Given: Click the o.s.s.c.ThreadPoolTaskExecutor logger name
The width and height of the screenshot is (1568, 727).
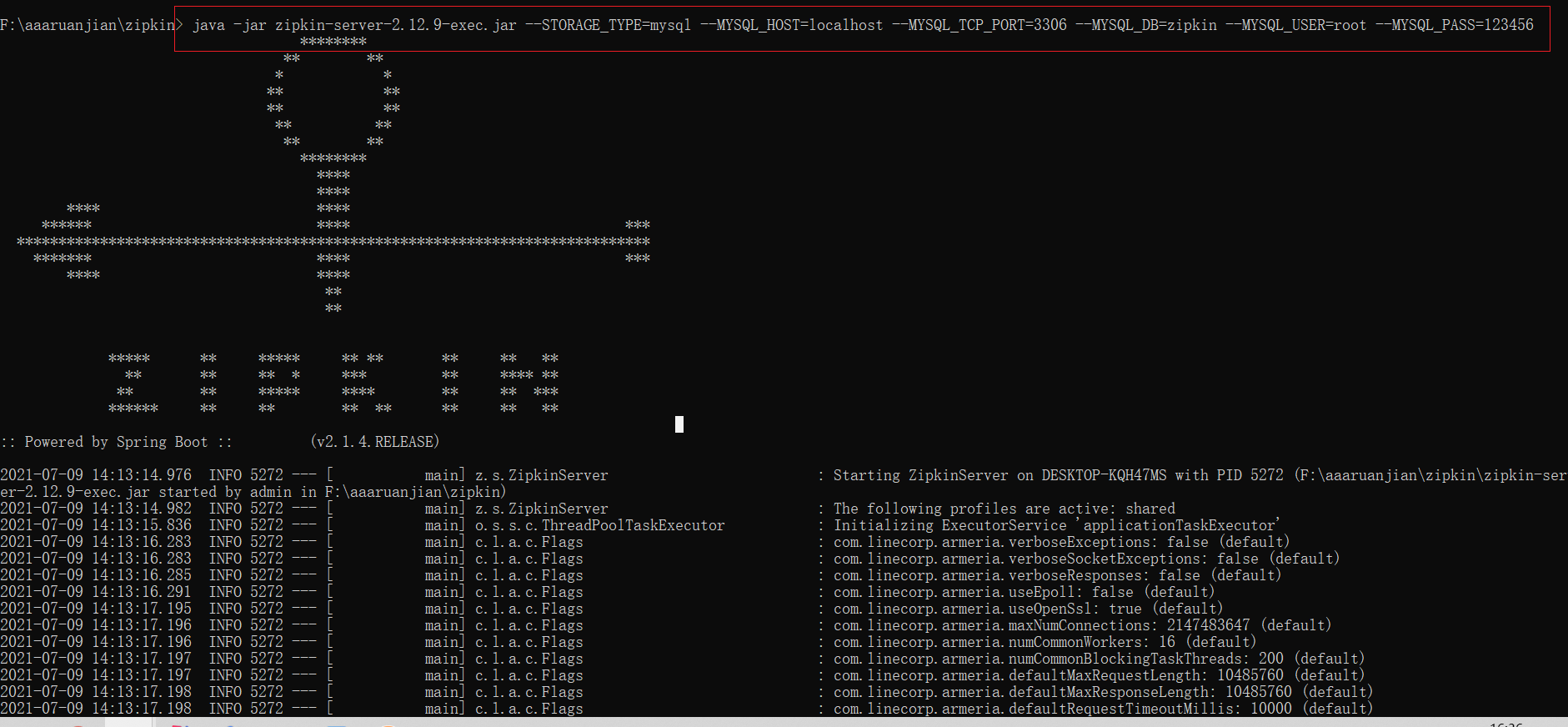Looking at the screenshot, I should [x=600, y=525].
